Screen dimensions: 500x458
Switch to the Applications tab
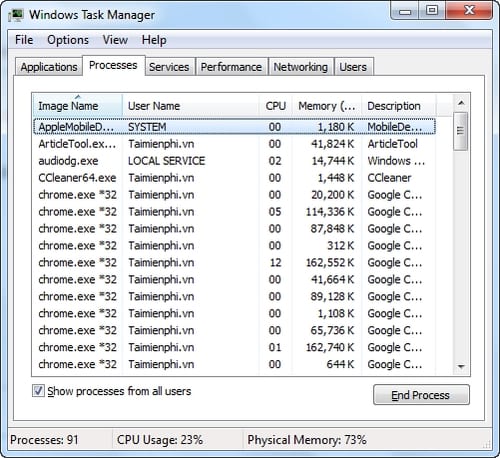tap(49, 67)
